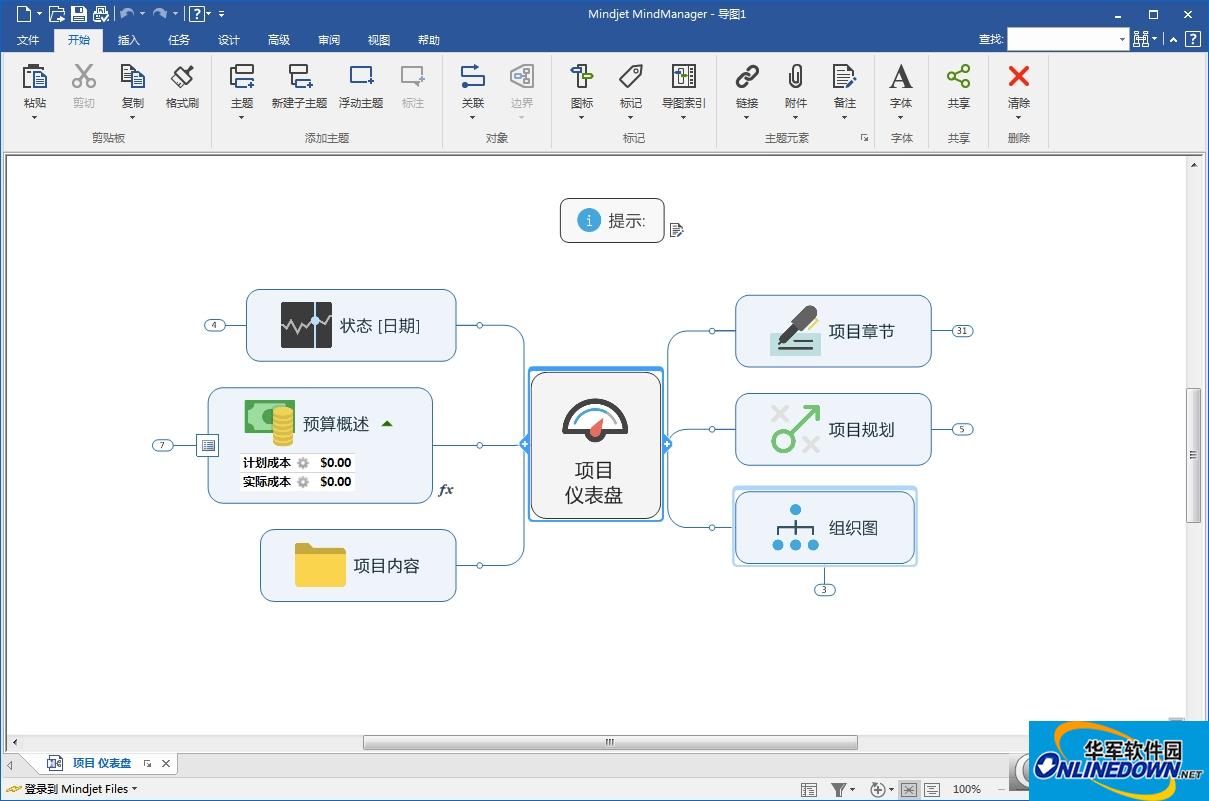Toggle the collapse-map icon in status bar
Viewport: 1209px width, 801px height.
[908, 790]
